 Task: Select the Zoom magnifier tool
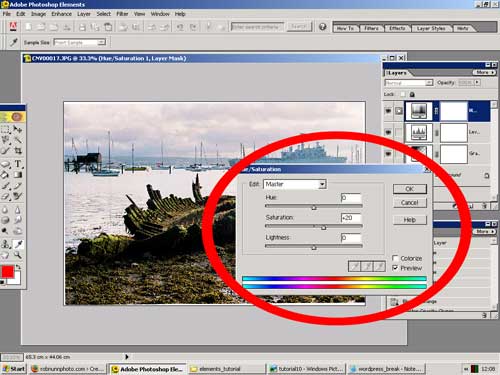18,256
